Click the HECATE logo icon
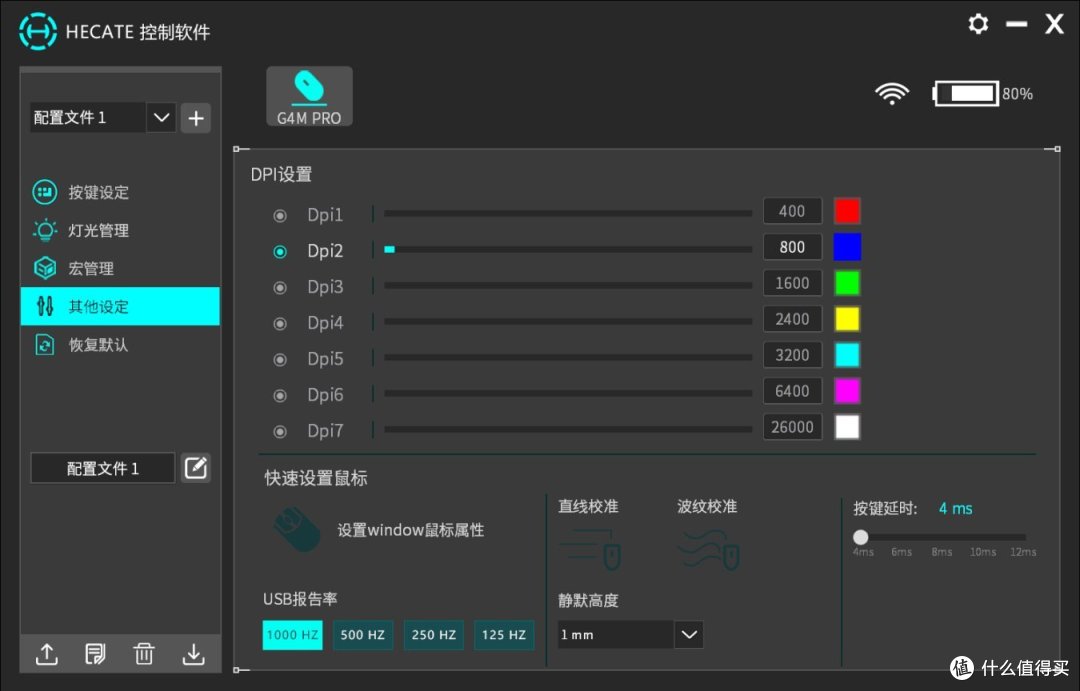Screen dimensions: 1080x691 [x=38, y=31]
